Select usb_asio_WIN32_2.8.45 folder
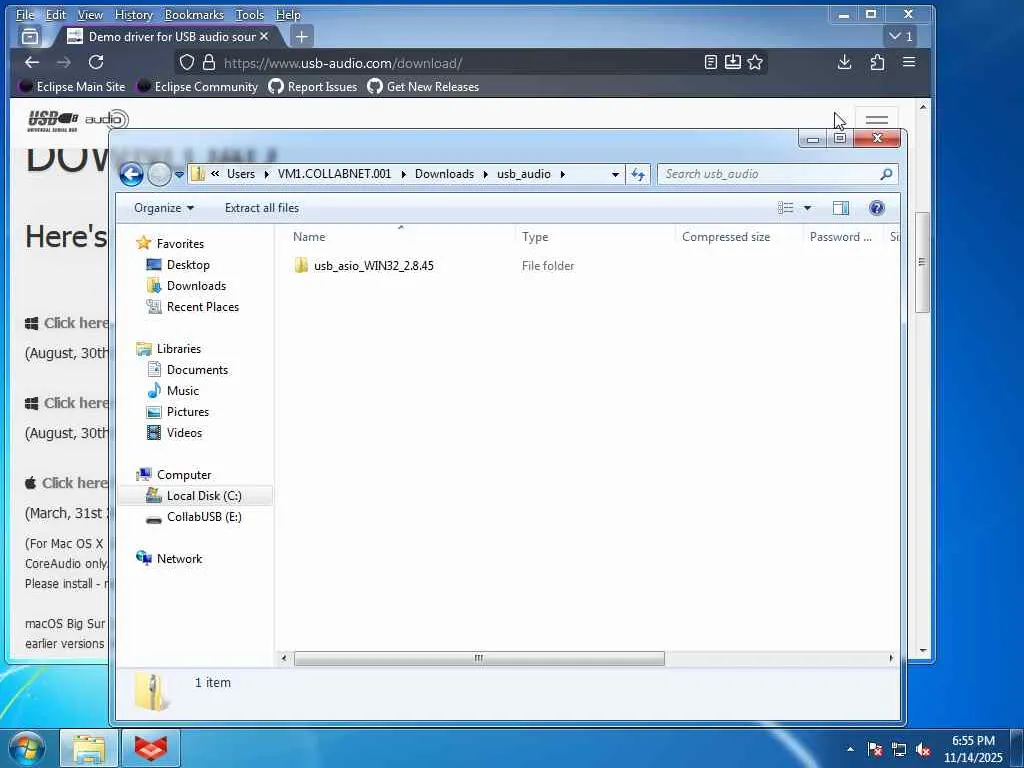The image size is (1024, 768). [373, 266]
